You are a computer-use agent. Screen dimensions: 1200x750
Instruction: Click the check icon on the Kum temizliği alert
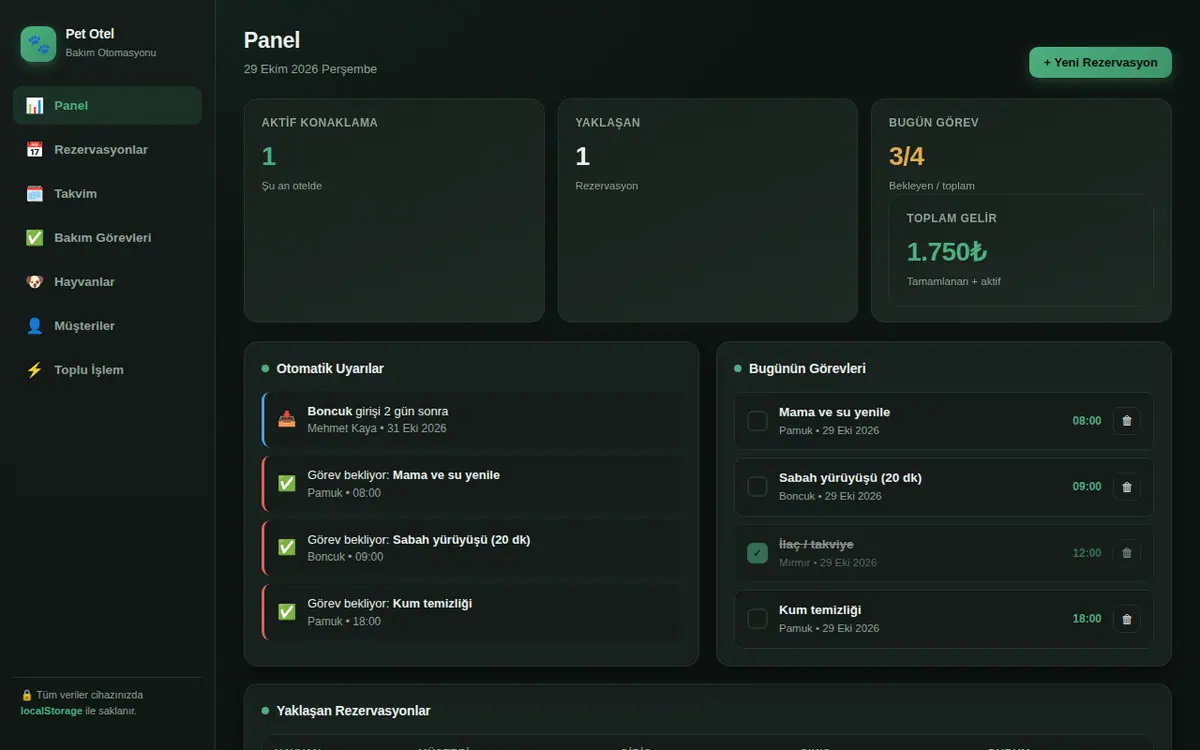click(287, 611)
